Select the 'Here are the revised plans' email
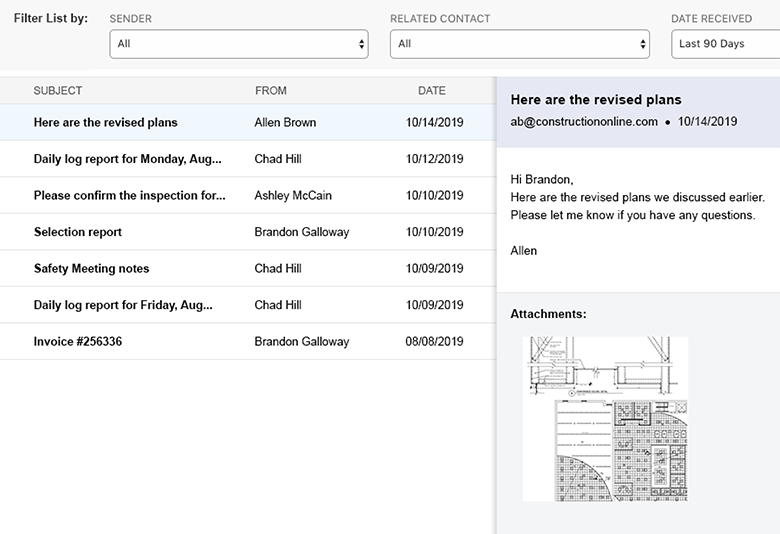 [105, 123]
